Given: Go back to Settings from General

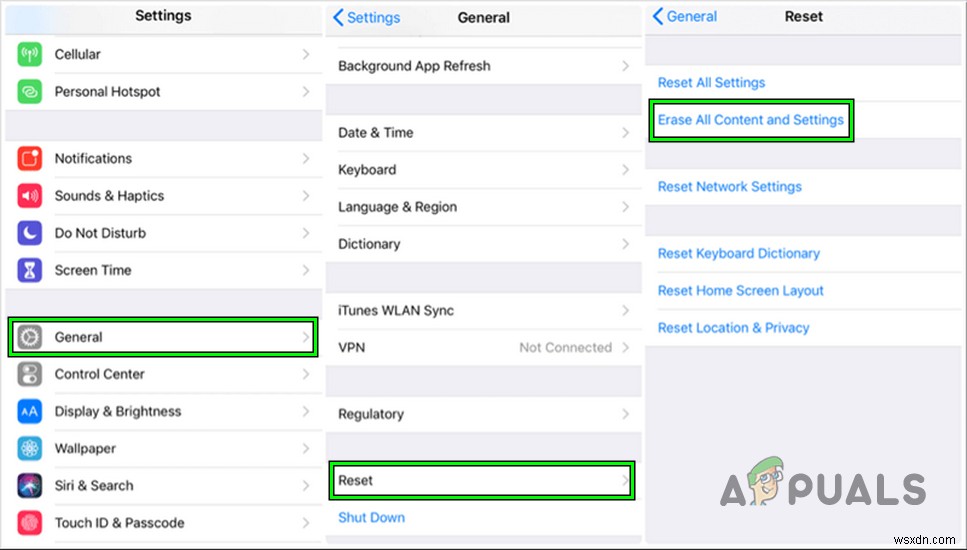Looking at the screenshot, I should pyautogui.click(x=367, y=17).
